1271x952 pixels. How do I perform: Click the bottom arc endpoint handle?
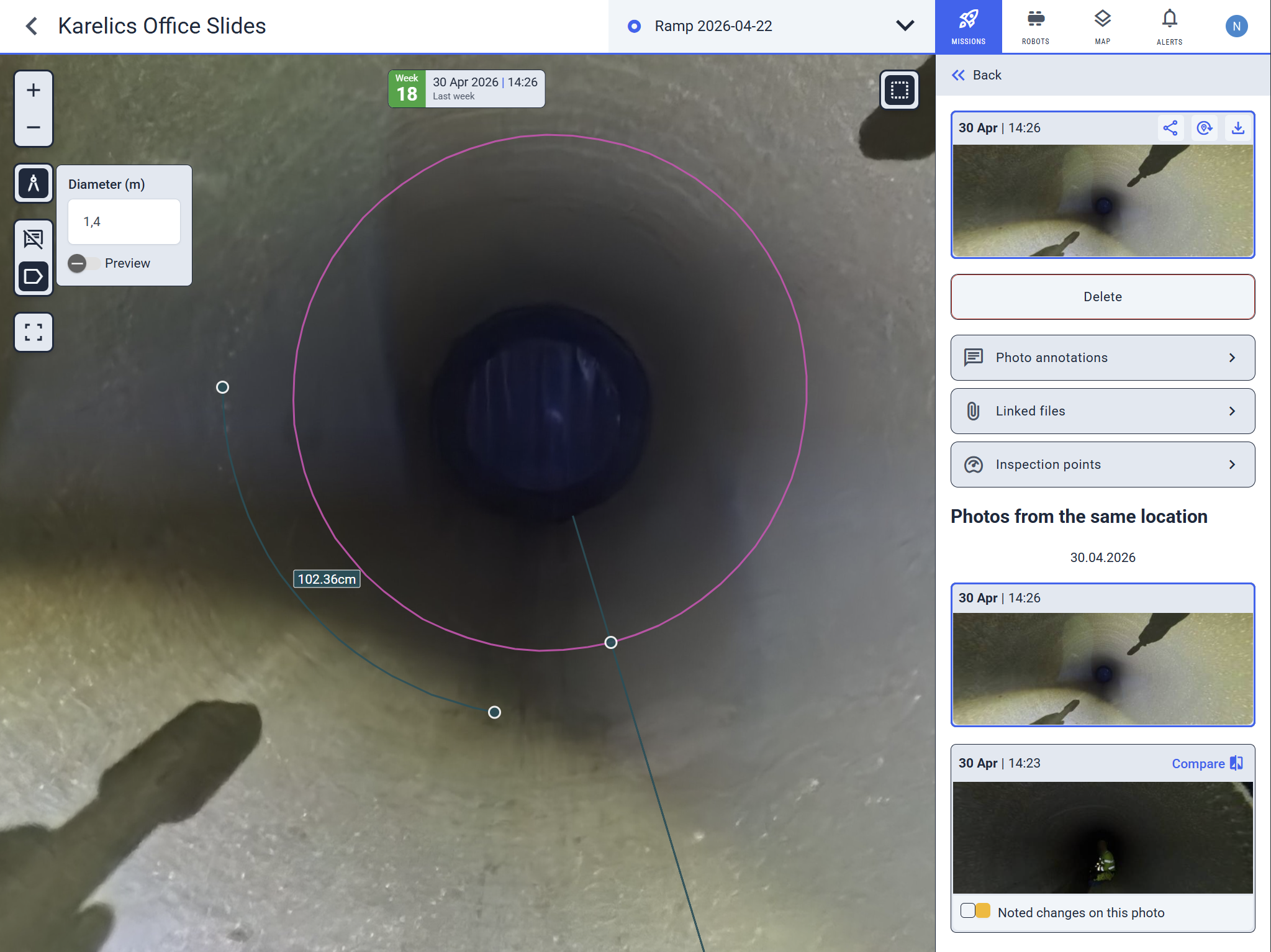(x=494, y=712)
